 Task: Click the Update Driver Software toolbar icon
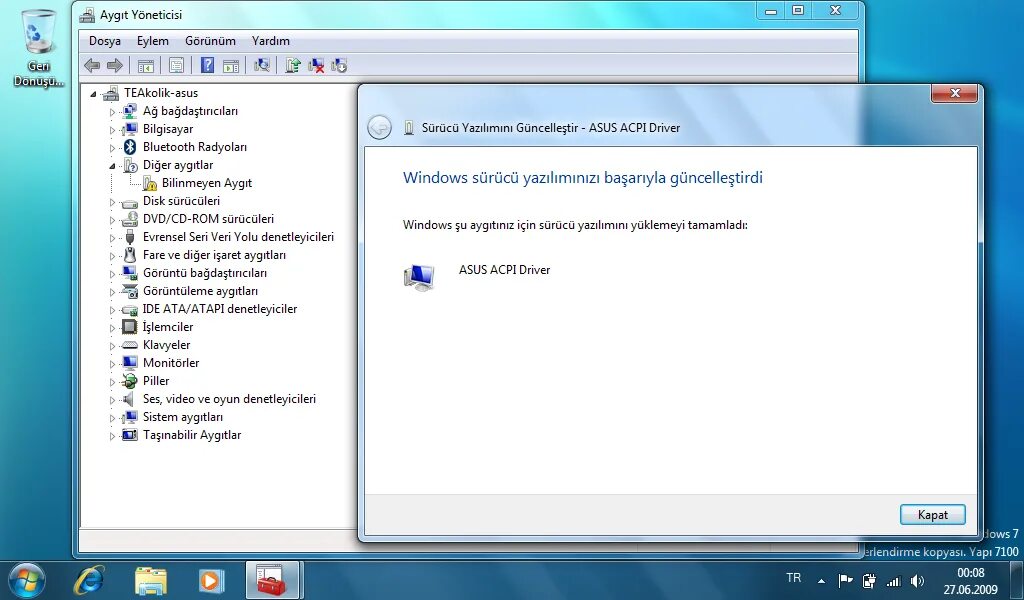coord(293,65)
